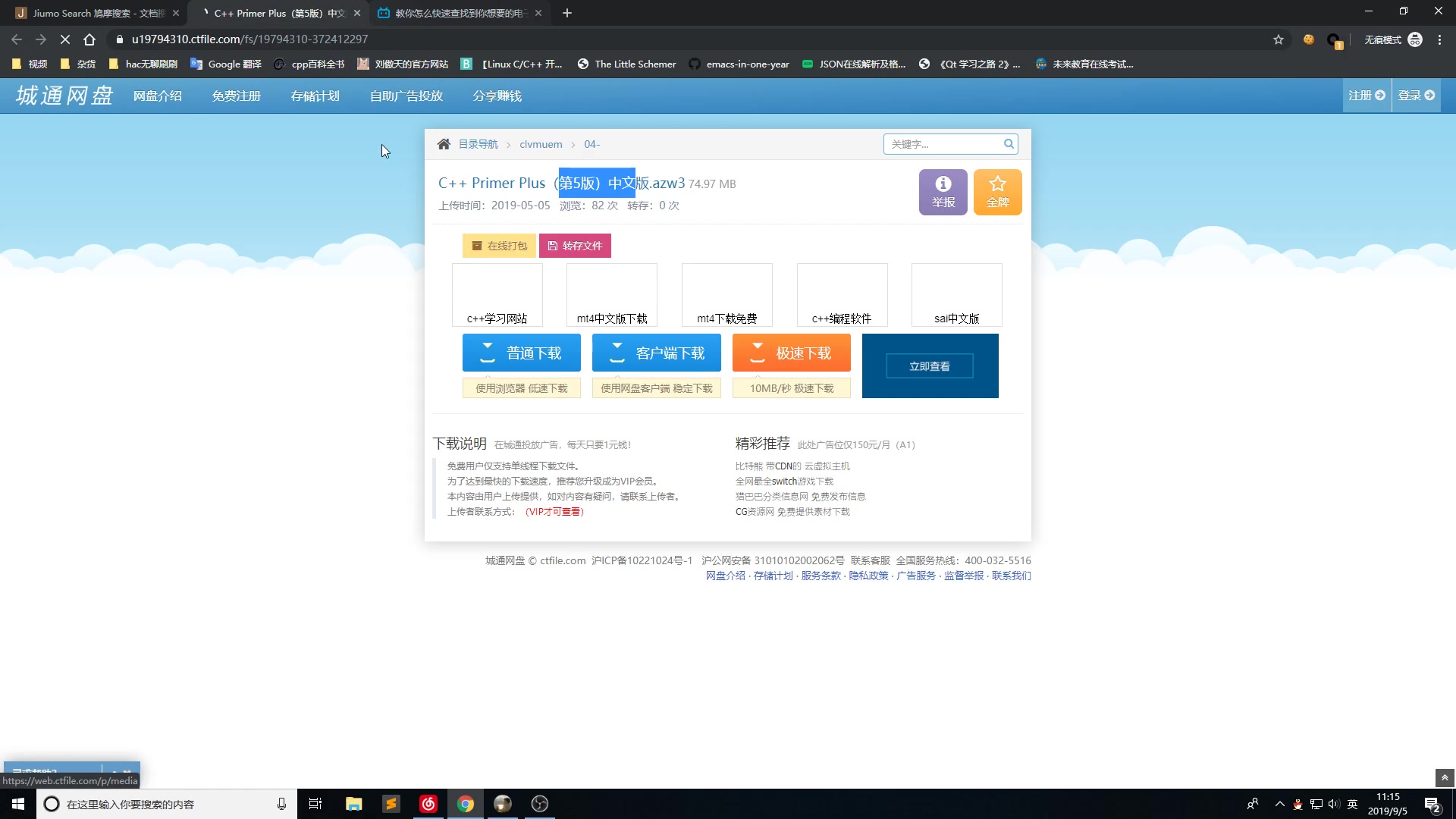Click 立即查看 button
1456x819 pixels.
(x=930, y=366)
